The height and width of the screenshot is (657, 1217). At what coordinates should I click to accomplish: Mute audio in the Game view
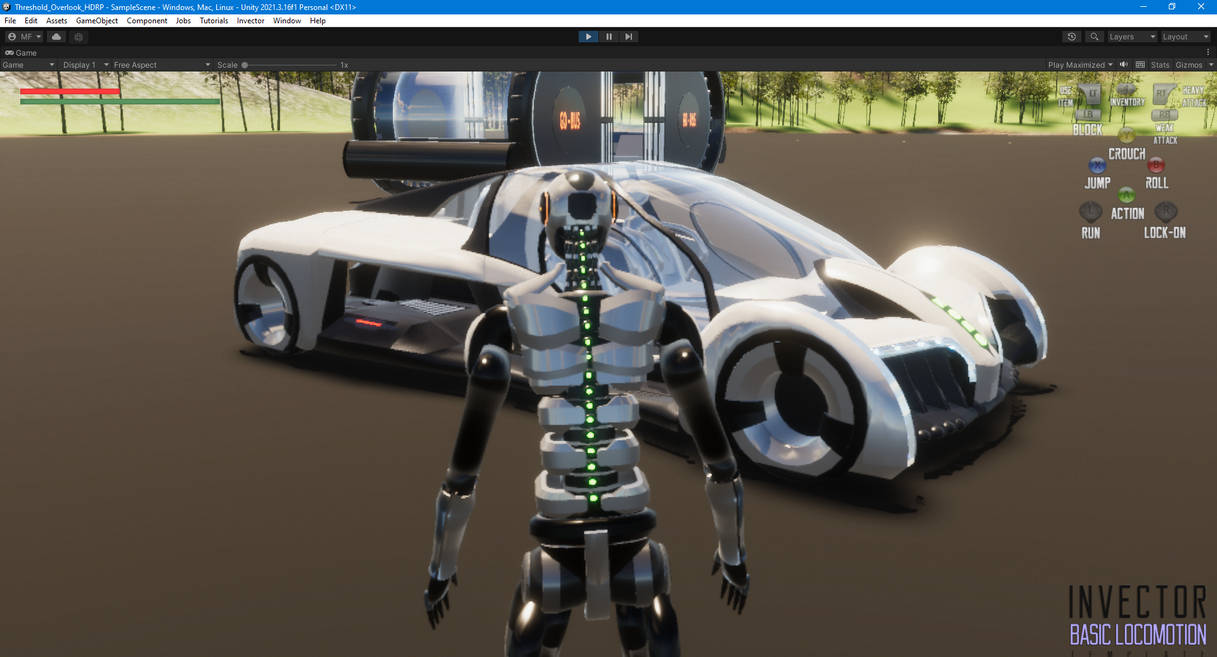pyautogui.click(x=1122, y=64)
